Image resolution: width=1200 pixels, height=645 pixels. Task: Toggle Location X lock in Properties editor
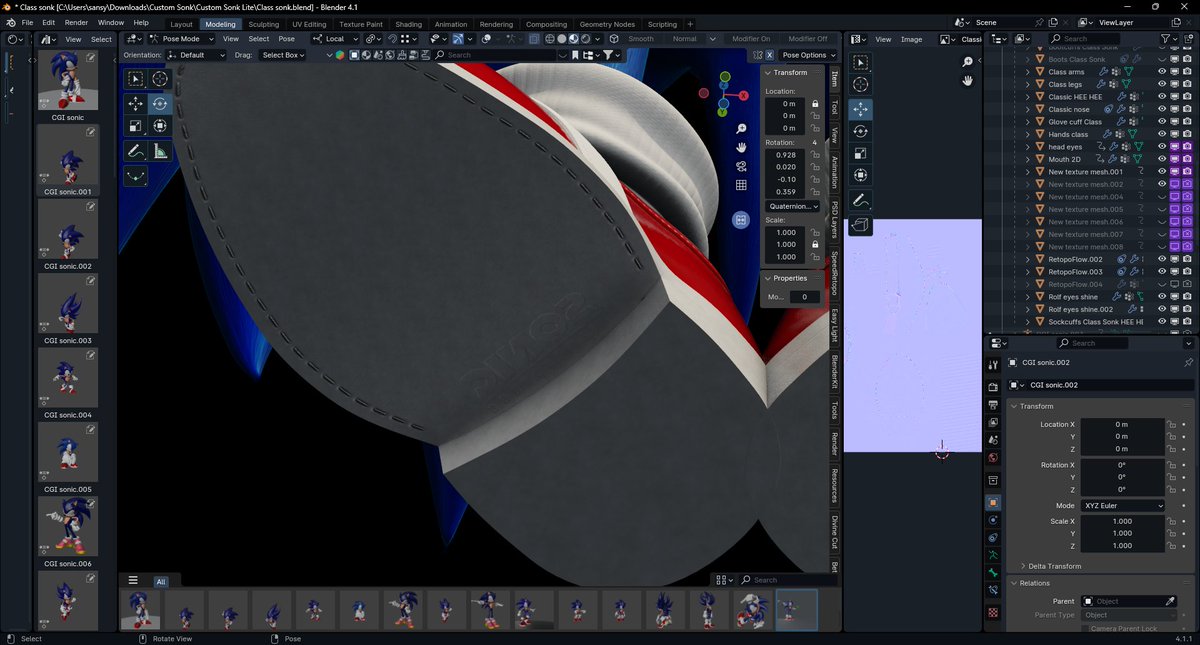coord(1171,425)
